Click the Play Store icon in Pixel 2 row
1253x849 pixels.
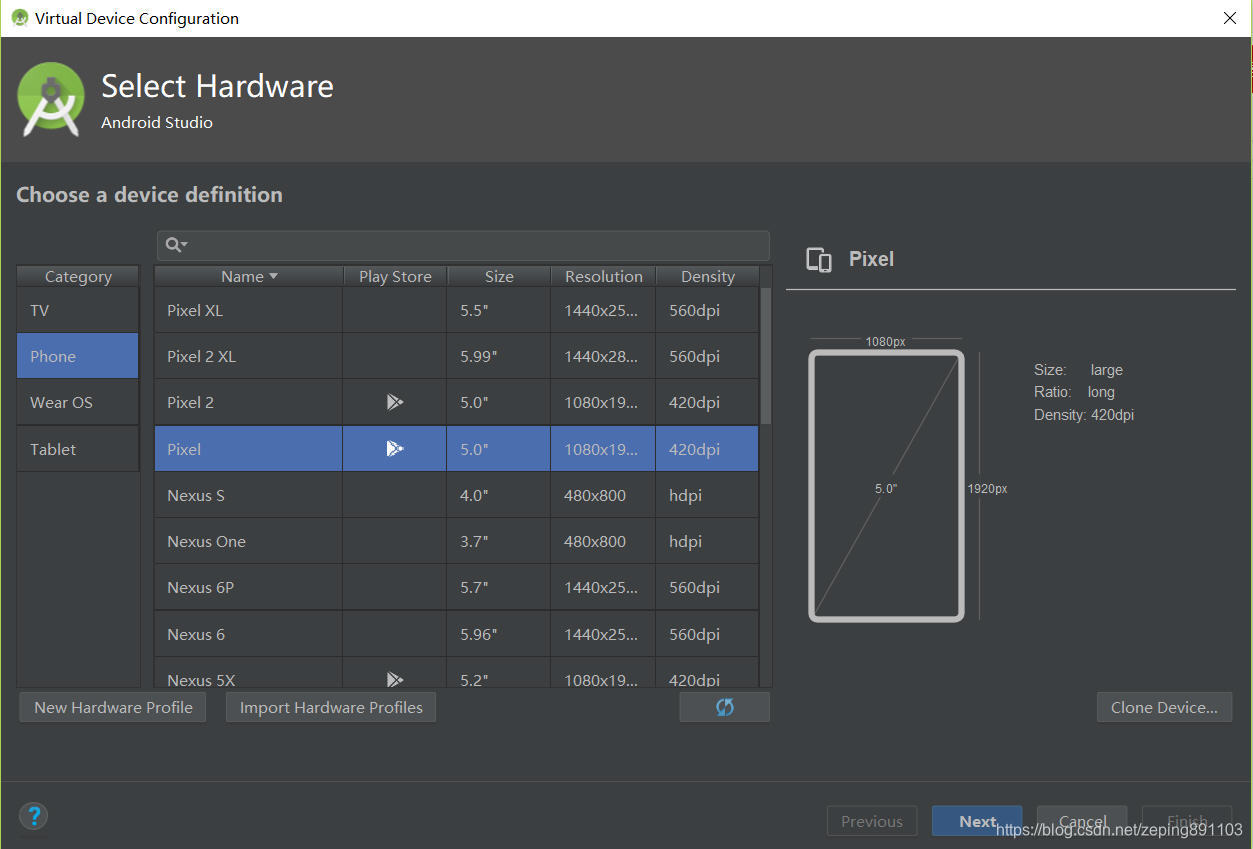pyautogui.click(x=395, y=402)
